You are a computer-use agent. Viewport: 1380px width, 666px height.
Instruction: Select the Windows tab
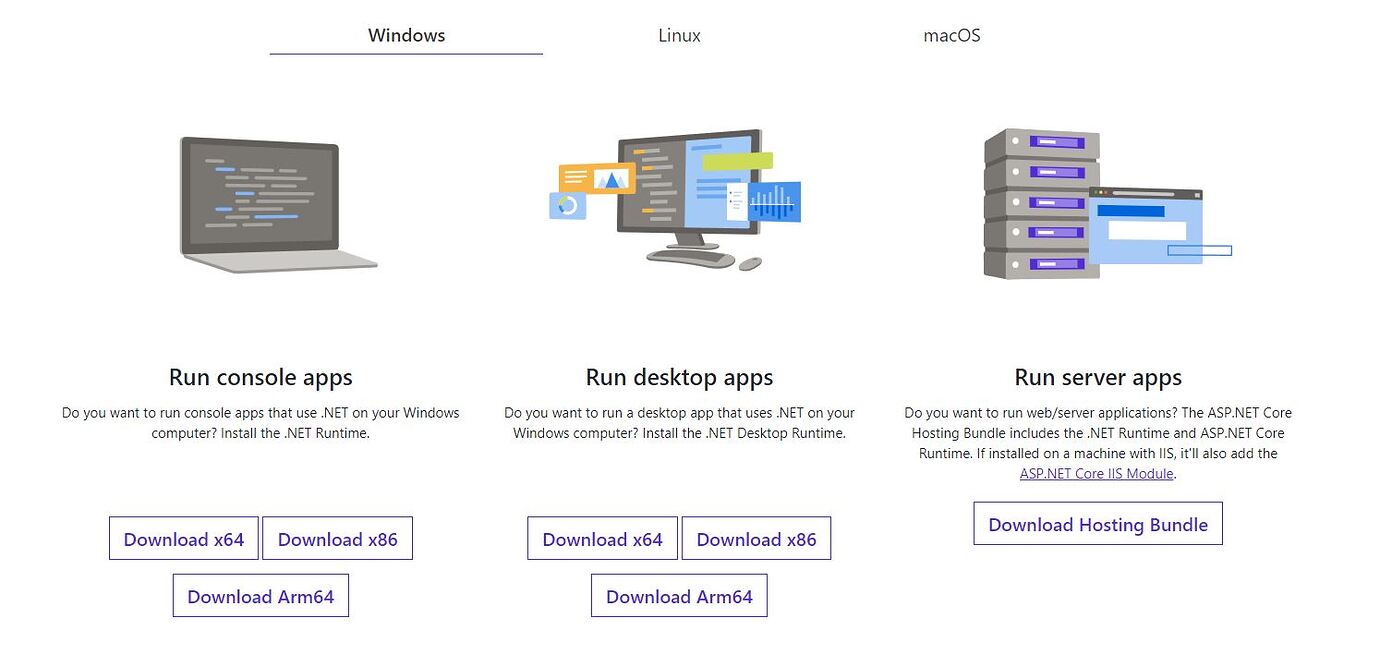[x=406, y=35]
